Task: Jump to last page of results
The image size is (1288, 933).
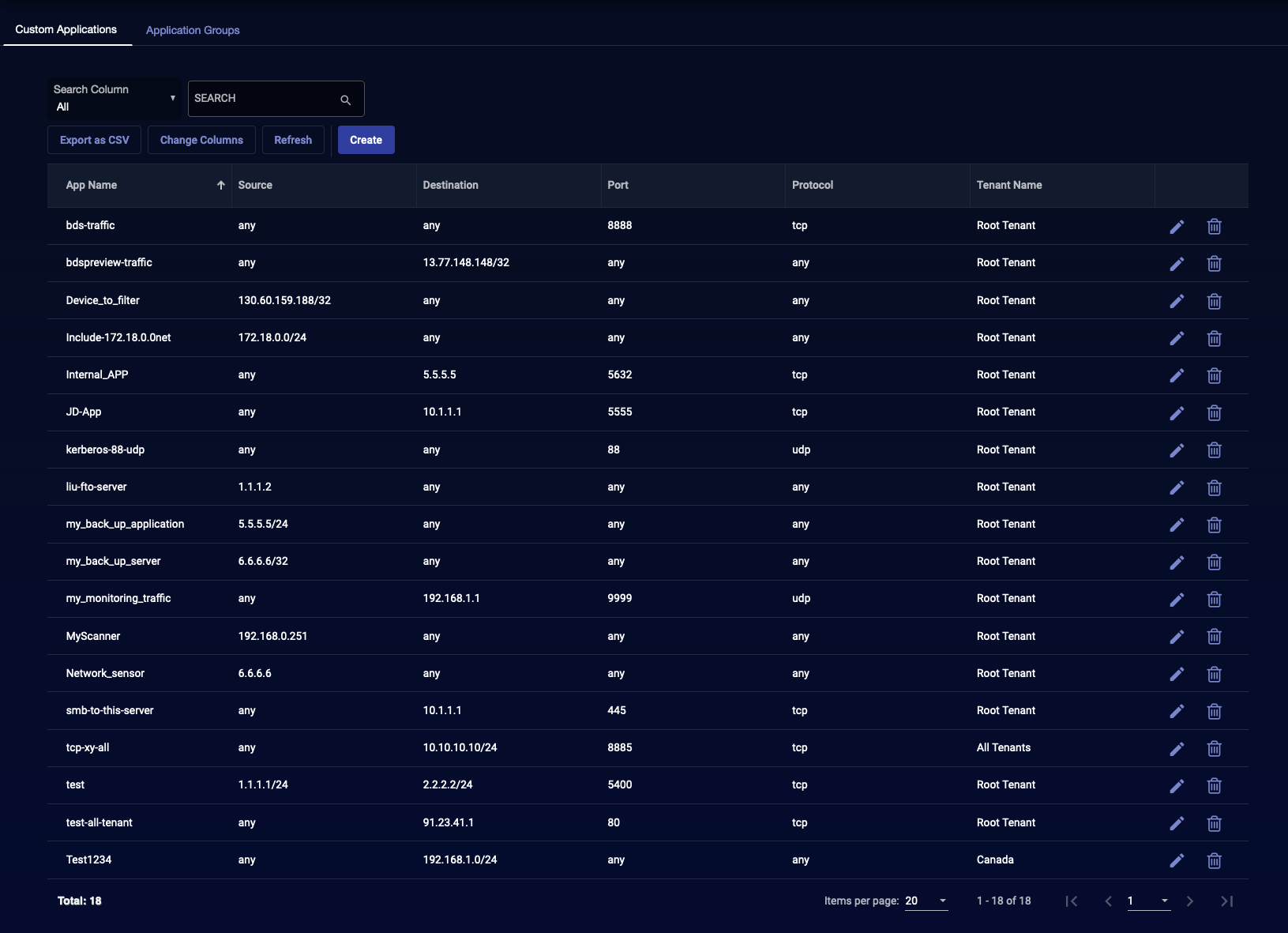Action: pyautogui.click(x=1226, y=901)
